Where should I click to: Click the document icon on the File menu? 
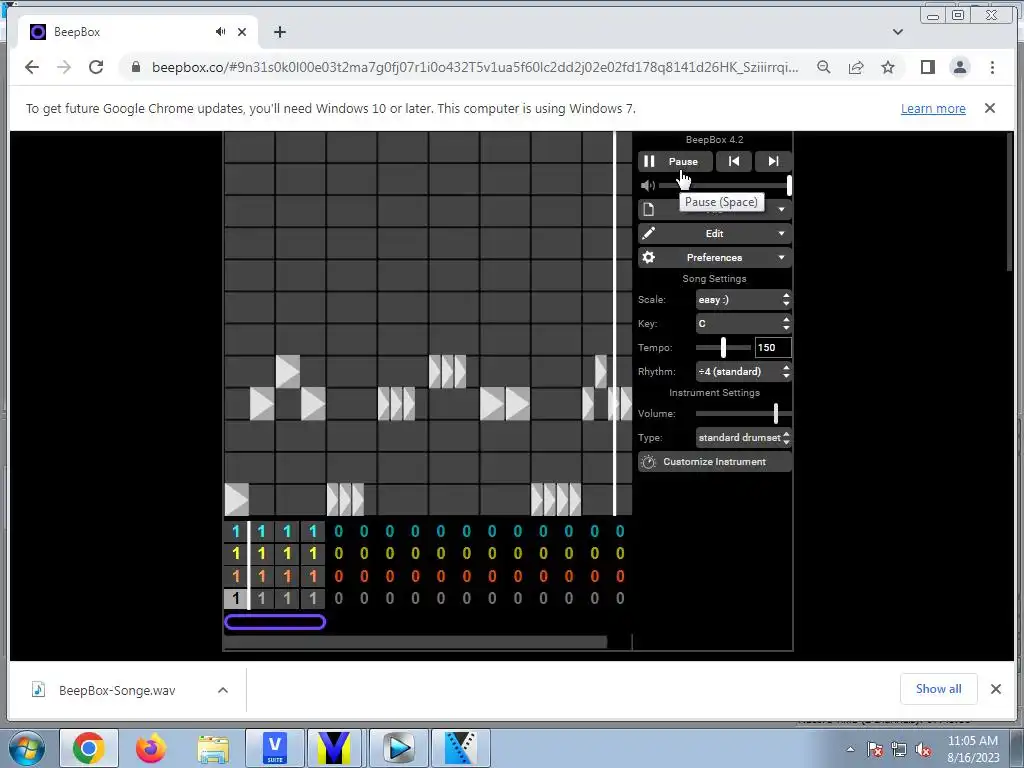pos(648,209)
